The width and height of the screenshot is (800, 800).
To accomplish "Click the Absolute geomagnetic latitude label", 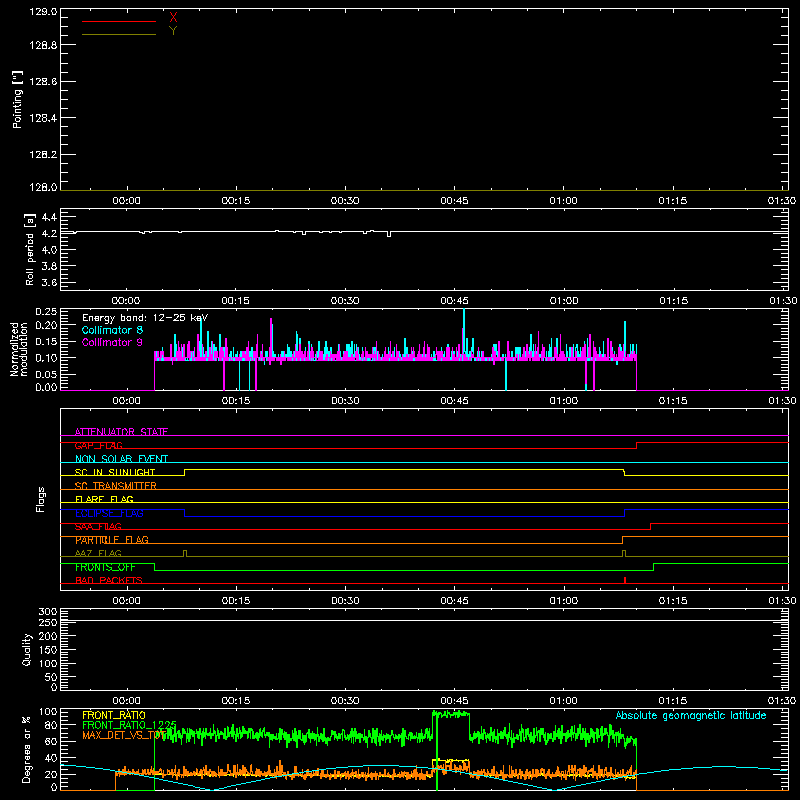I will (x=691, y=716).
